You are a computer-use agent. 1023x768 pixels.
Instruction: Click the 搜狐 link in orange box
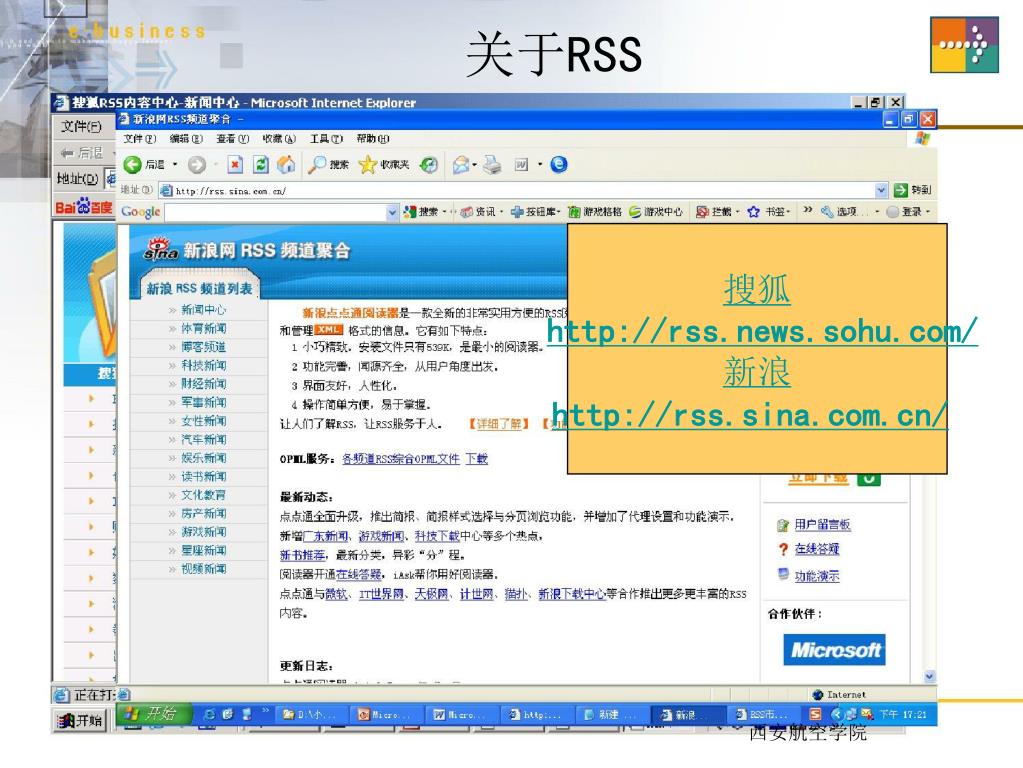point(757,288)
